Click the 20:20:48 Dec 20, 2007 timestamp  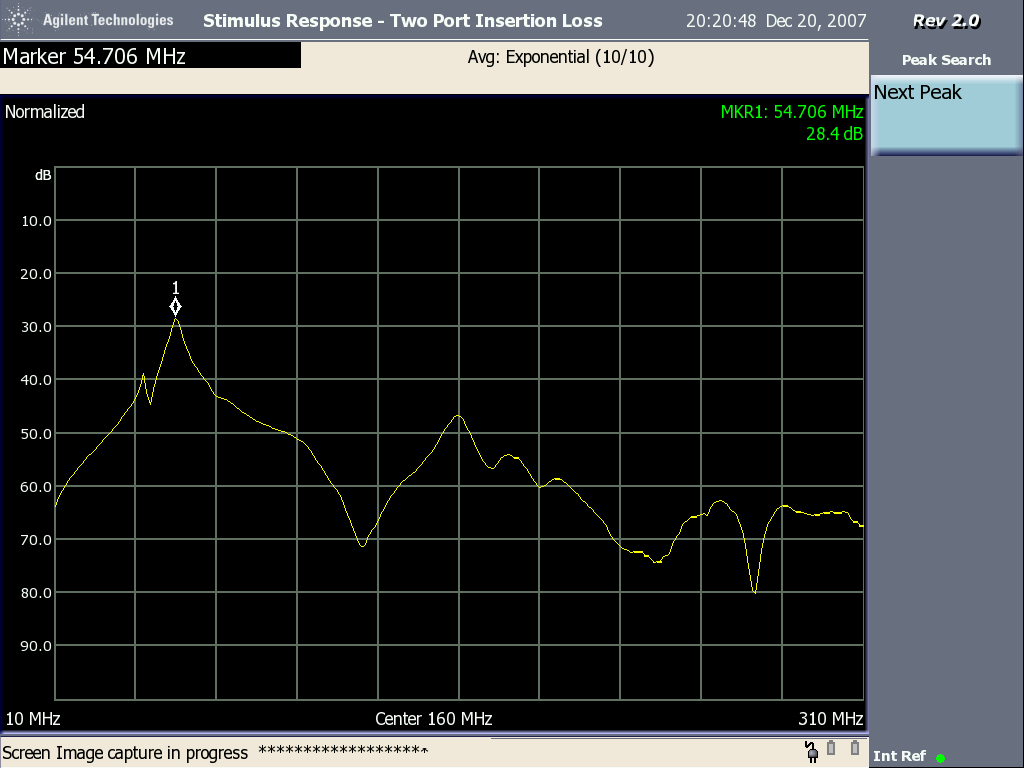[776, 21]
